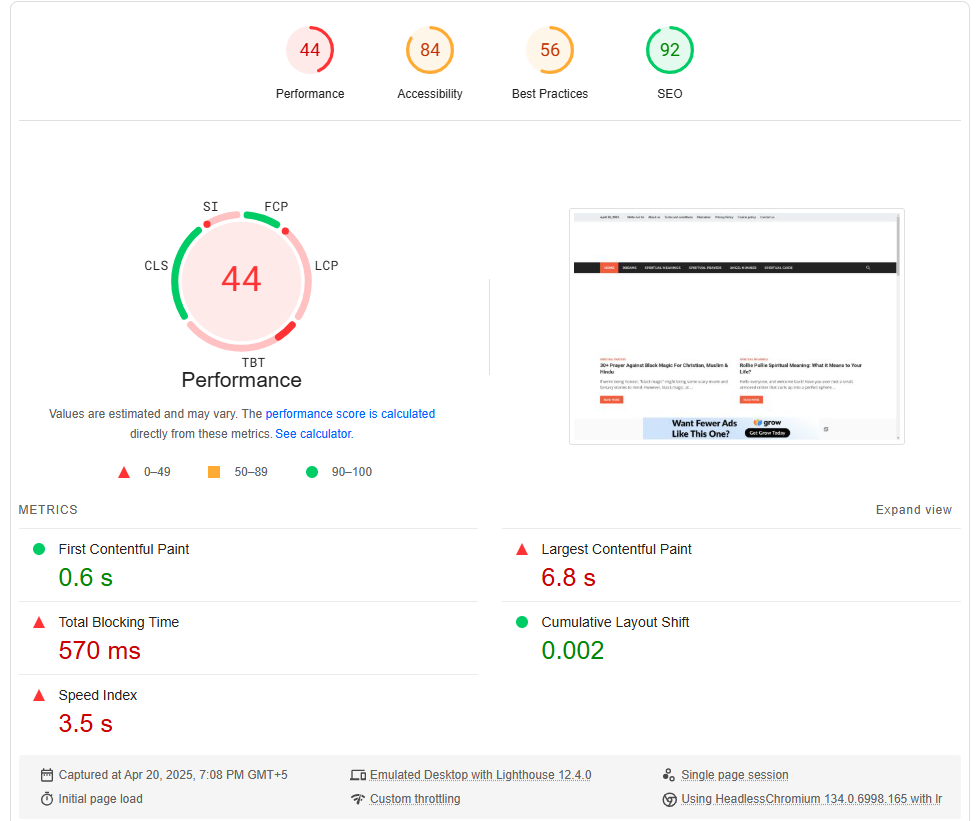This screenshot has height=821, width=977.
Task: Click the Cumulative Layout Shift metric title
Action: [x=615, y=622]
